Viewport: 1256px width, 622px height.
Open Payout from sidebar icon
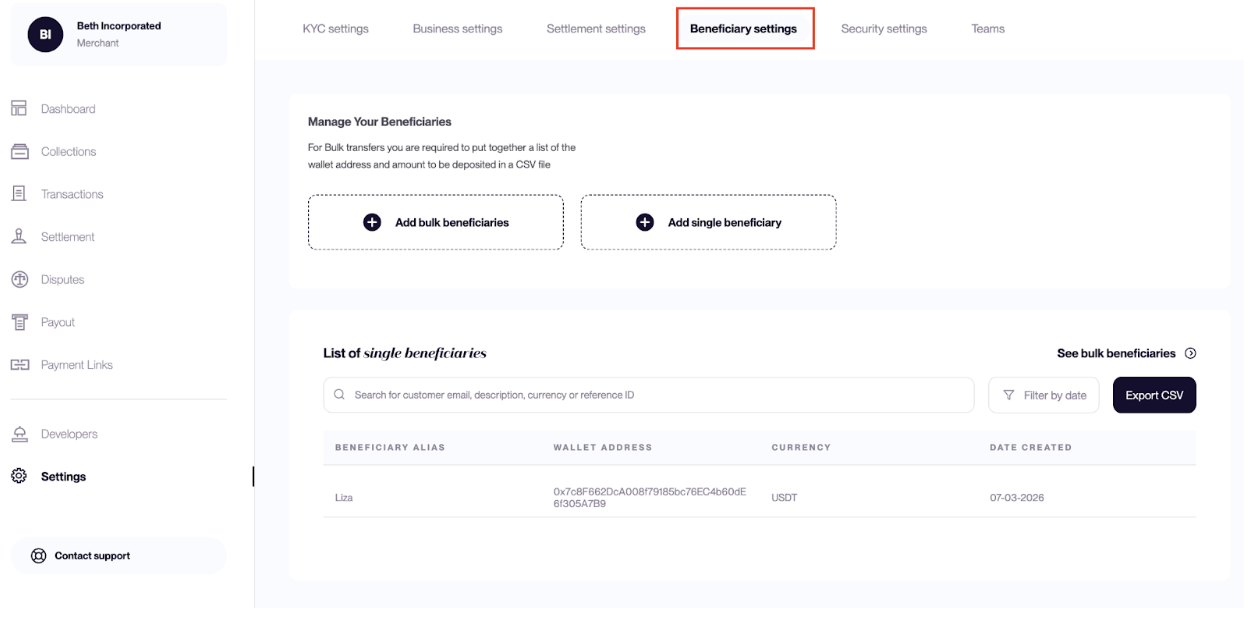(19, 322)
